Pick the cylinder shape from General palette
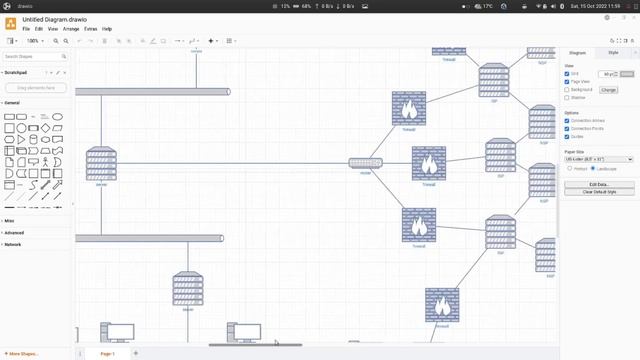 point(33,139)
